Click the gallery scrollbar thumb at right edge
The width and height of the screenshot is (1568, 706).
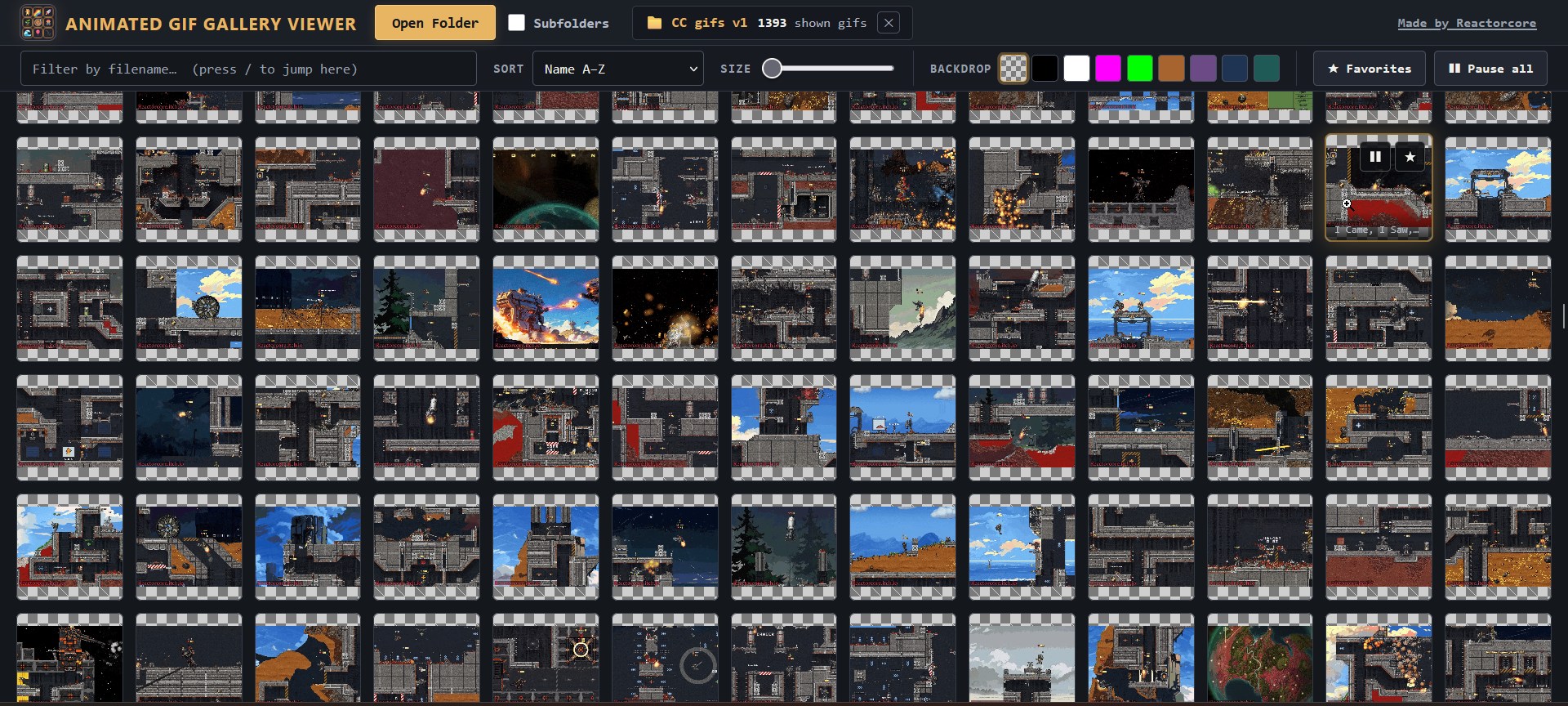(1563, 316)
